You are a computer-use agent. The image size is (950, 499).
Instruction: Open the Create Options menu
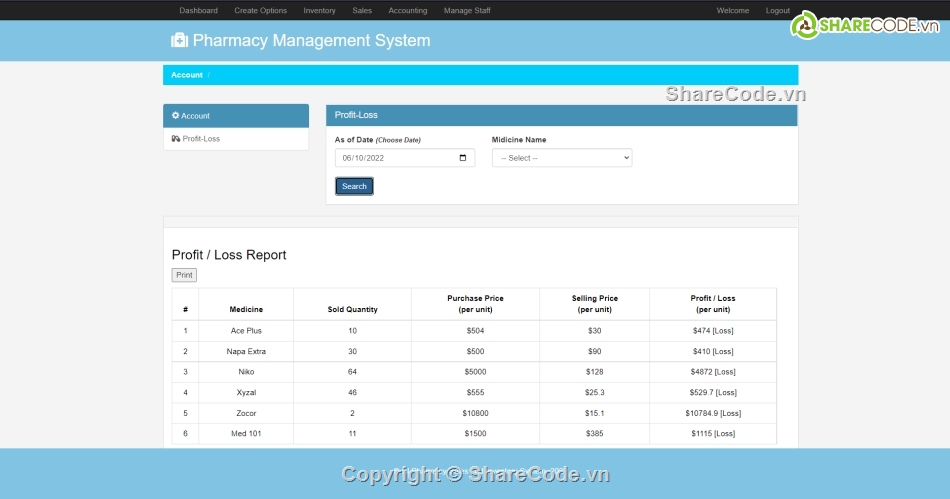260,11
